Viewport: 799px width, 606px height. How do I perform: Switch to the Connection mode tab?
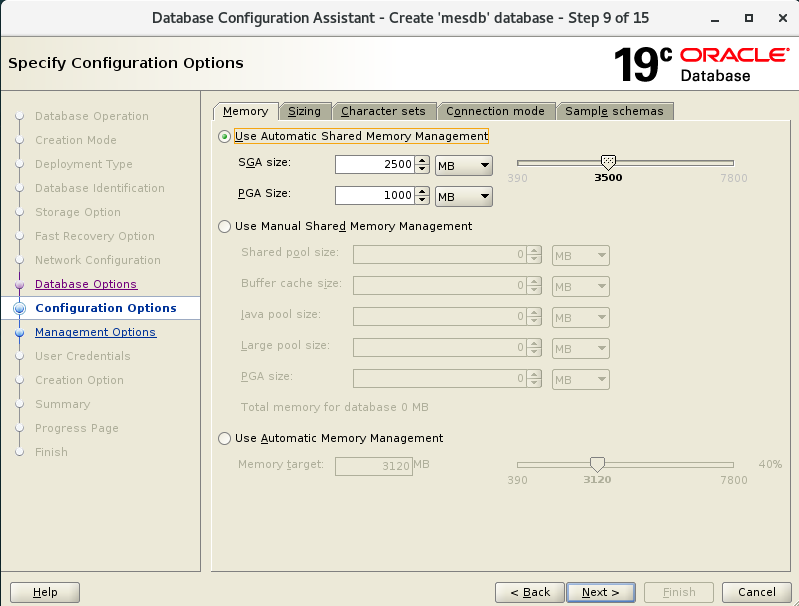point(495,111)
